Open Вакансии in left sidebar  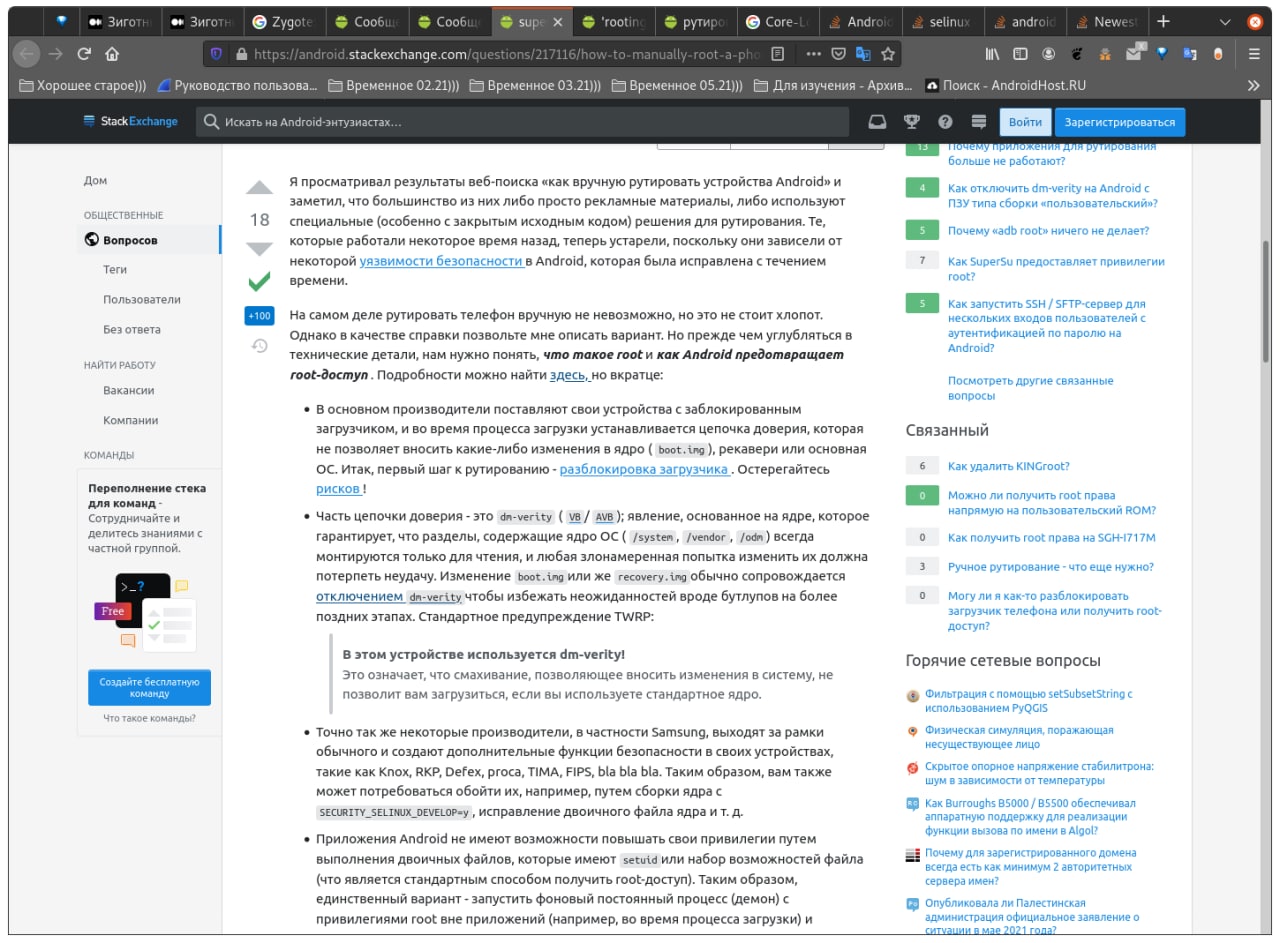[x=129, y=391]
